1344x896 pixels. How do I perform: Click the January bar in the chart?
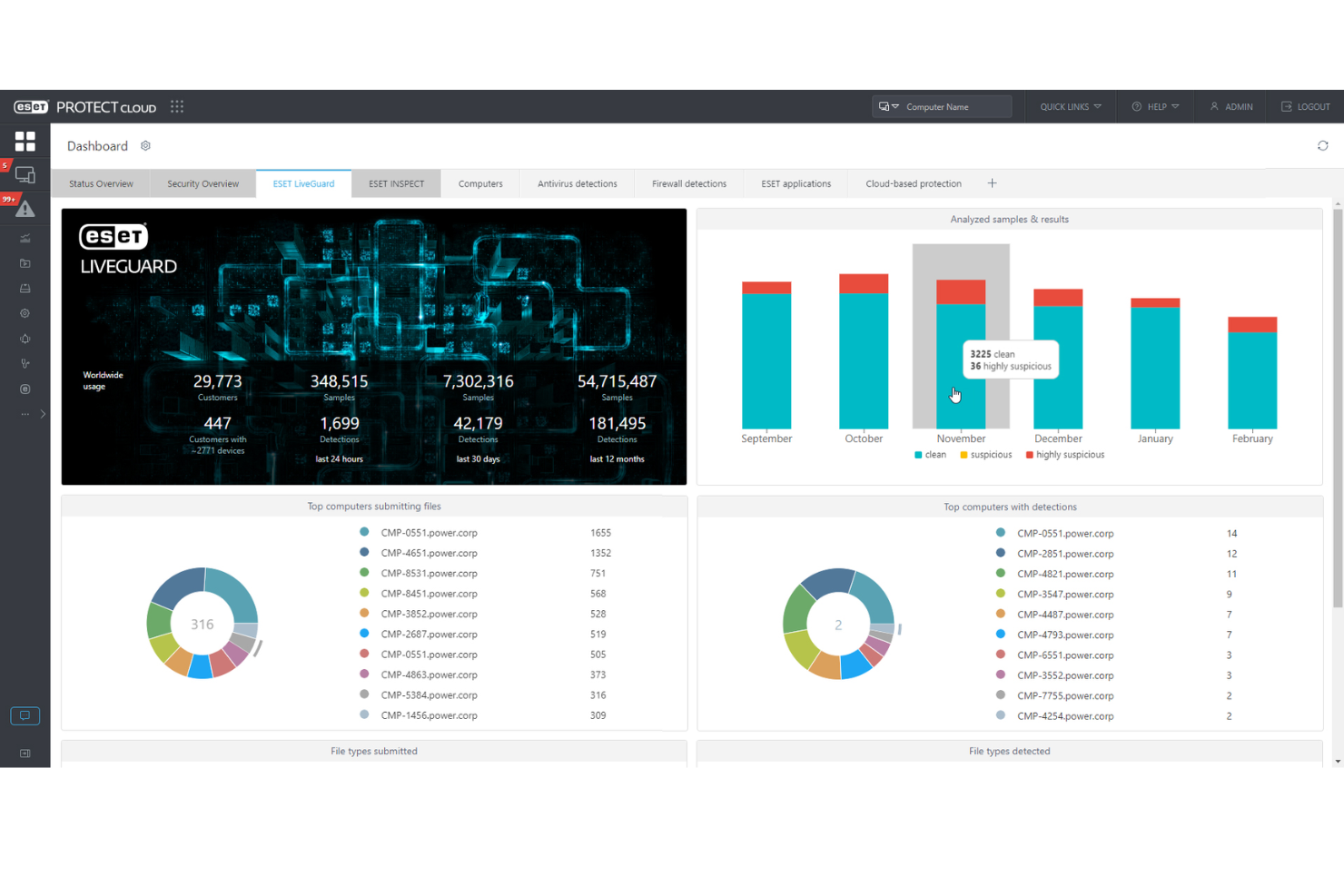pyautogui.click(x=1155, y=363)
